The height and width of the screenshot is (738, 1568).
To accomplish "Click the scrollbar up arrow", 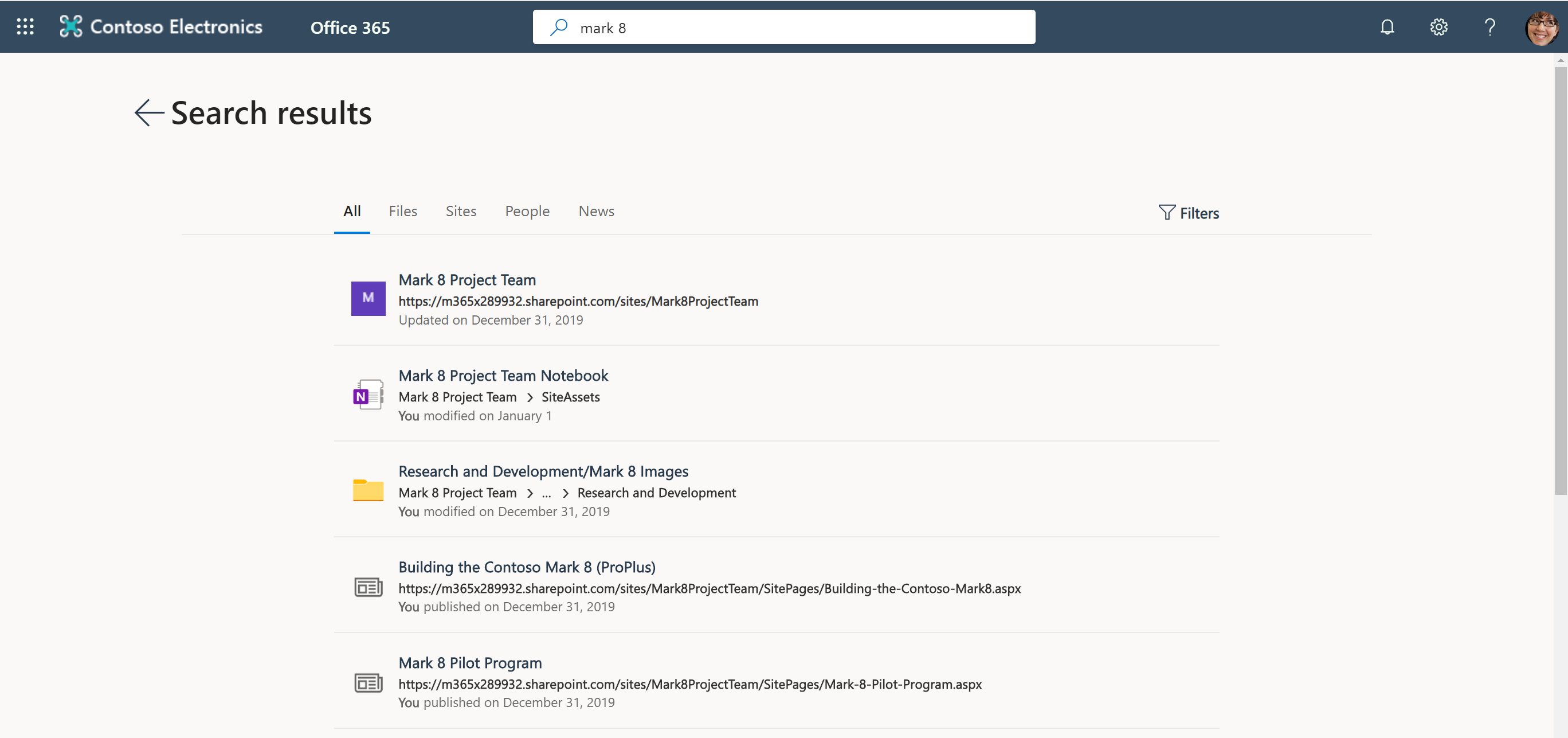I will 1560,60.
